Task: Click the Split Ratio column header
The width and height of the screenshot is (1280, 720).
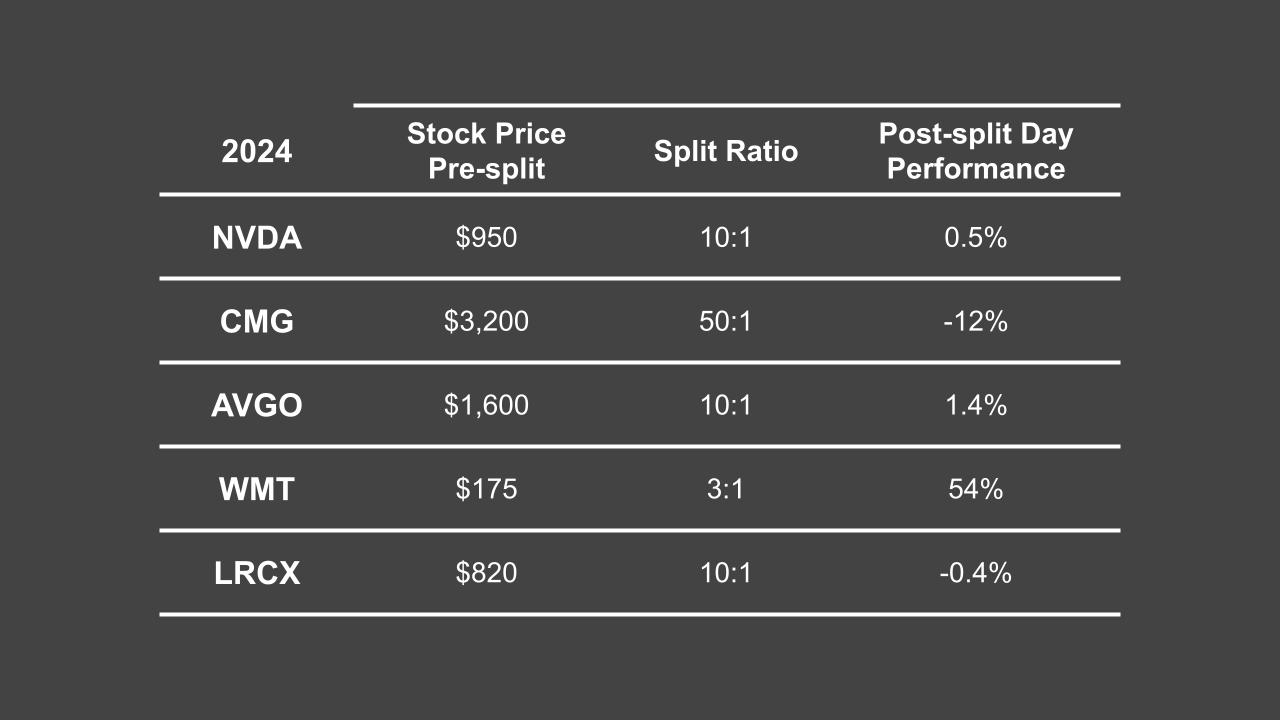Action: tap(726, 152)
